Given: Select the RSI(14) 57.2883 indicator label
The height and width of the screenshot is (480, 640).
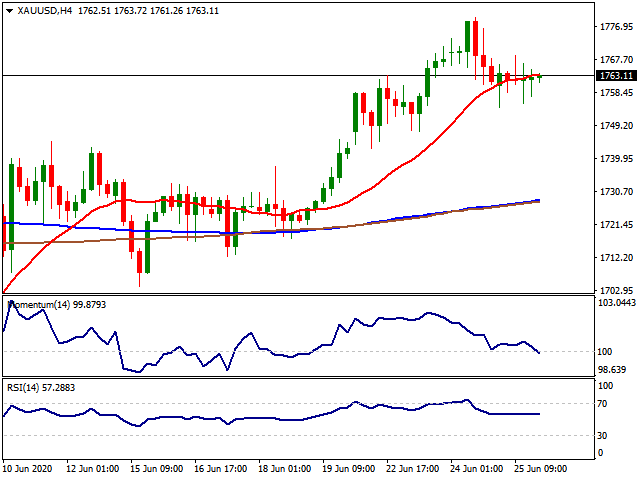Looking at the screenshot, I should (x=41, y=388).
